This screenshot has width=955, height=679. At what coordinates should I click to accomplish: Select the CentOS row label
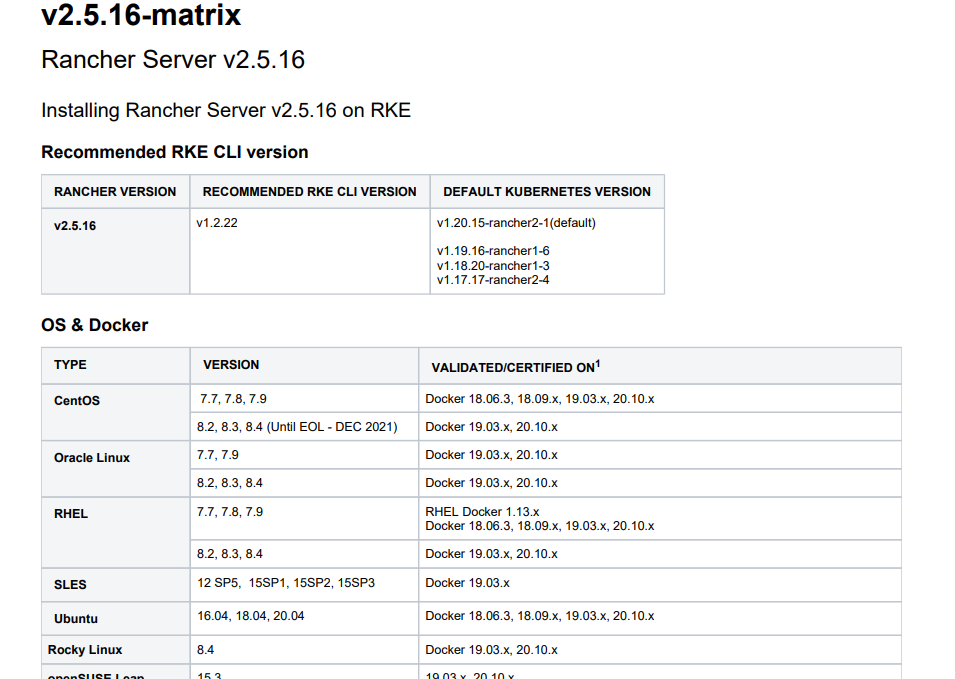[x=77, y=400]
